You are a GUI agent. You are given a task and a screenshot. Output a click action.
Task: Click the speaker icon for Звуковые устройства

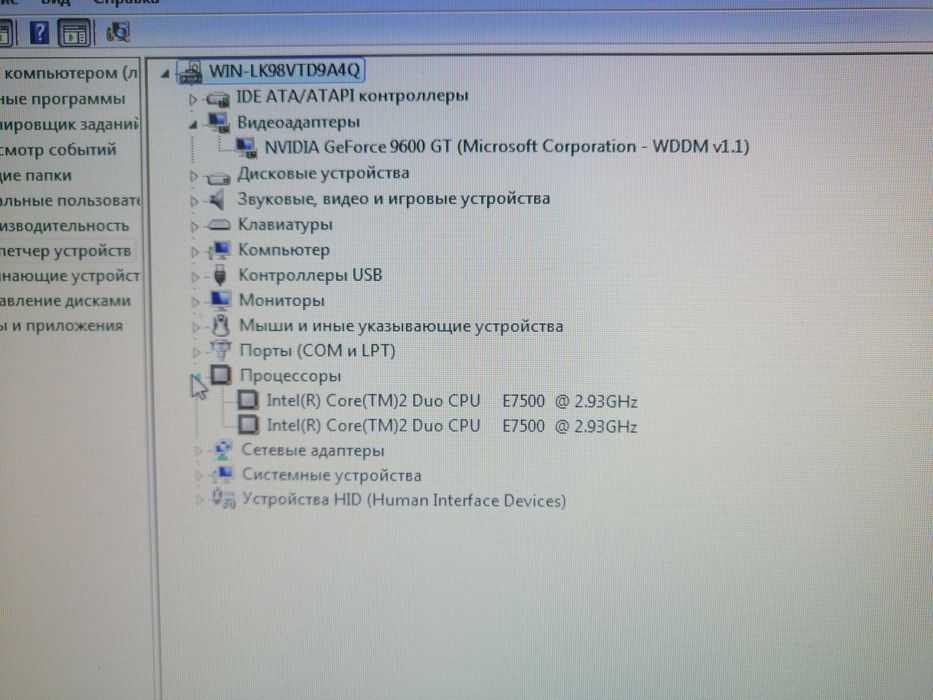click(x=218, y=200)
